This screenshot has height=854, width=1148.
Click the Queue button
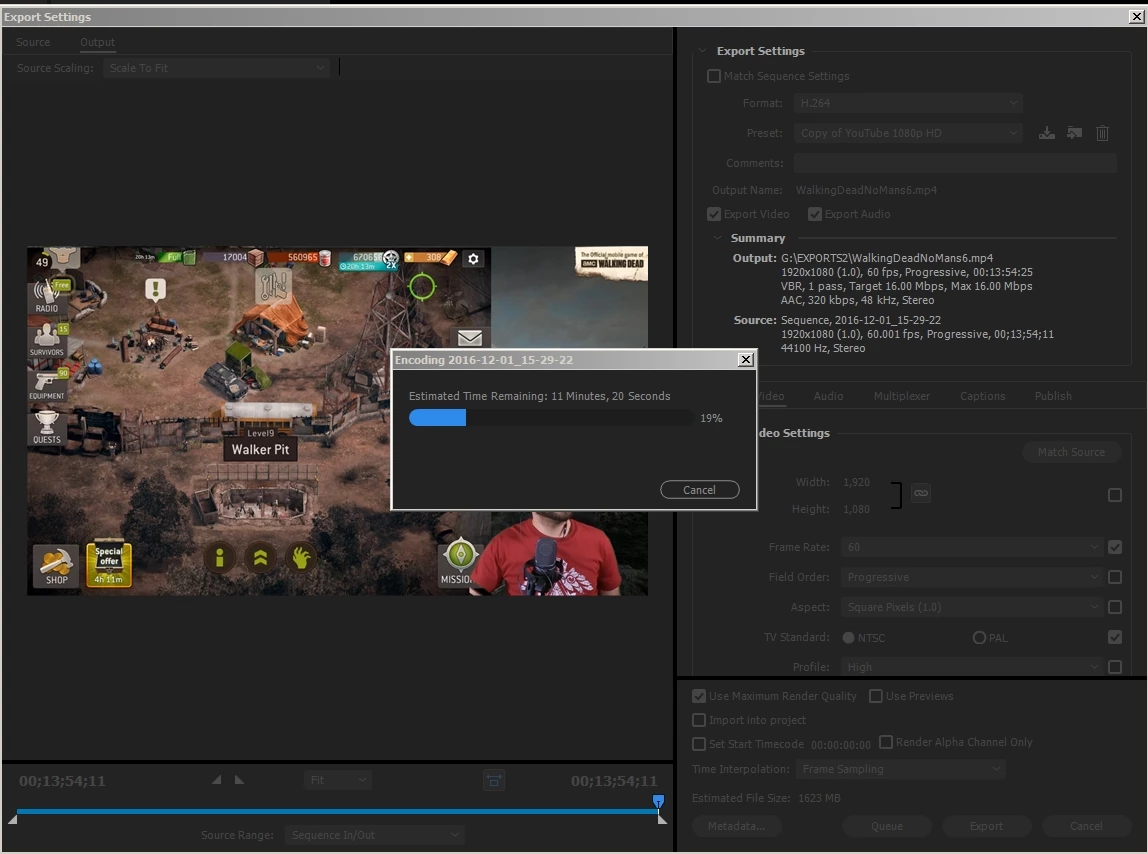887,826
